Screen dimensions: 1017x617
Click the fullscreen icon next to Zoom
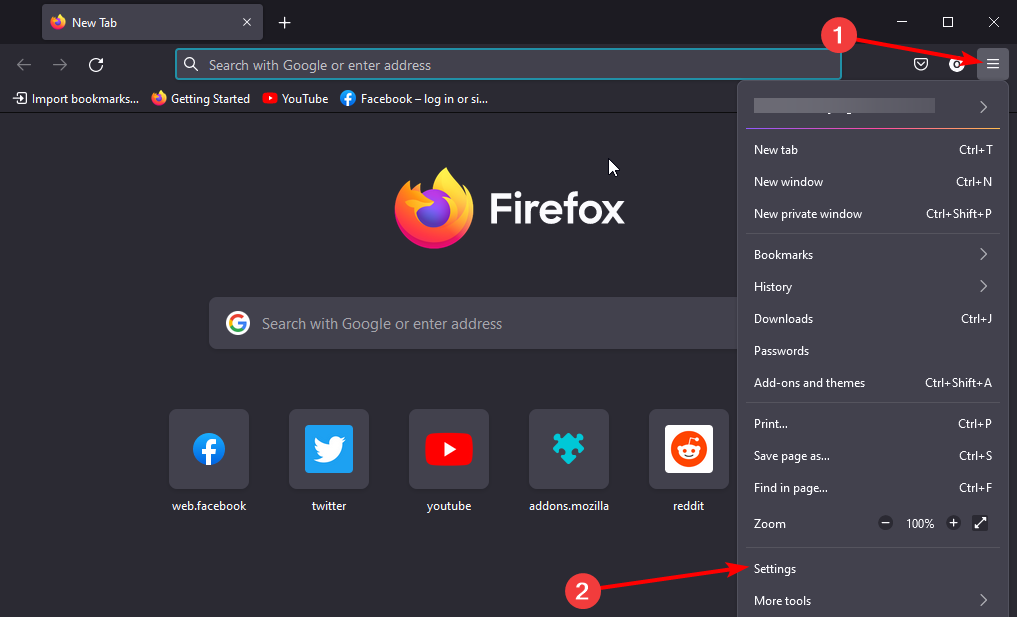(x=979, y=523)
